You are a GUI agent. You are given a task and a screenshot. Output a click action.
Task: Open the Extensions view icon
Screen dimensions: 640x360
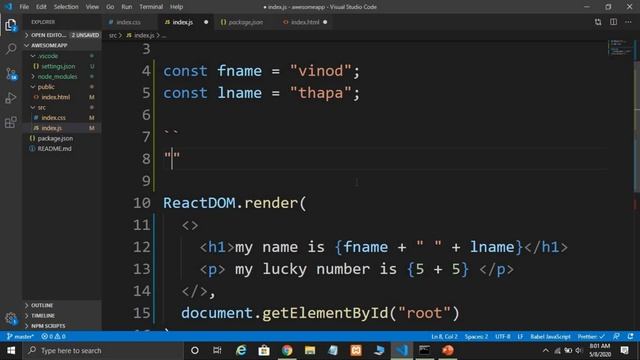click(x=11, y=122)
